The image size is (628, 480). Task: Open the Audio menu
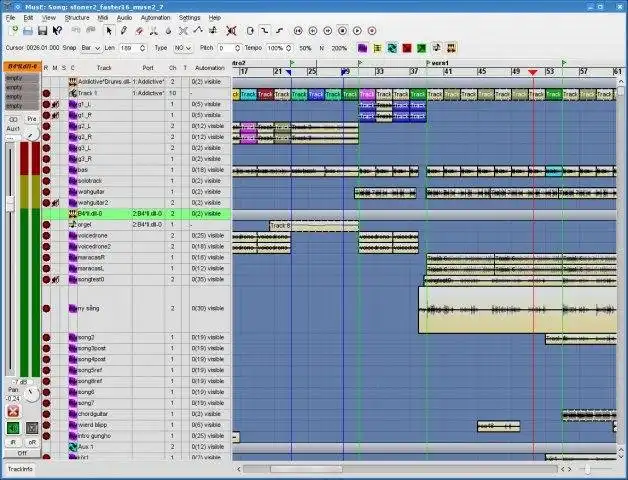coord(124,18)
